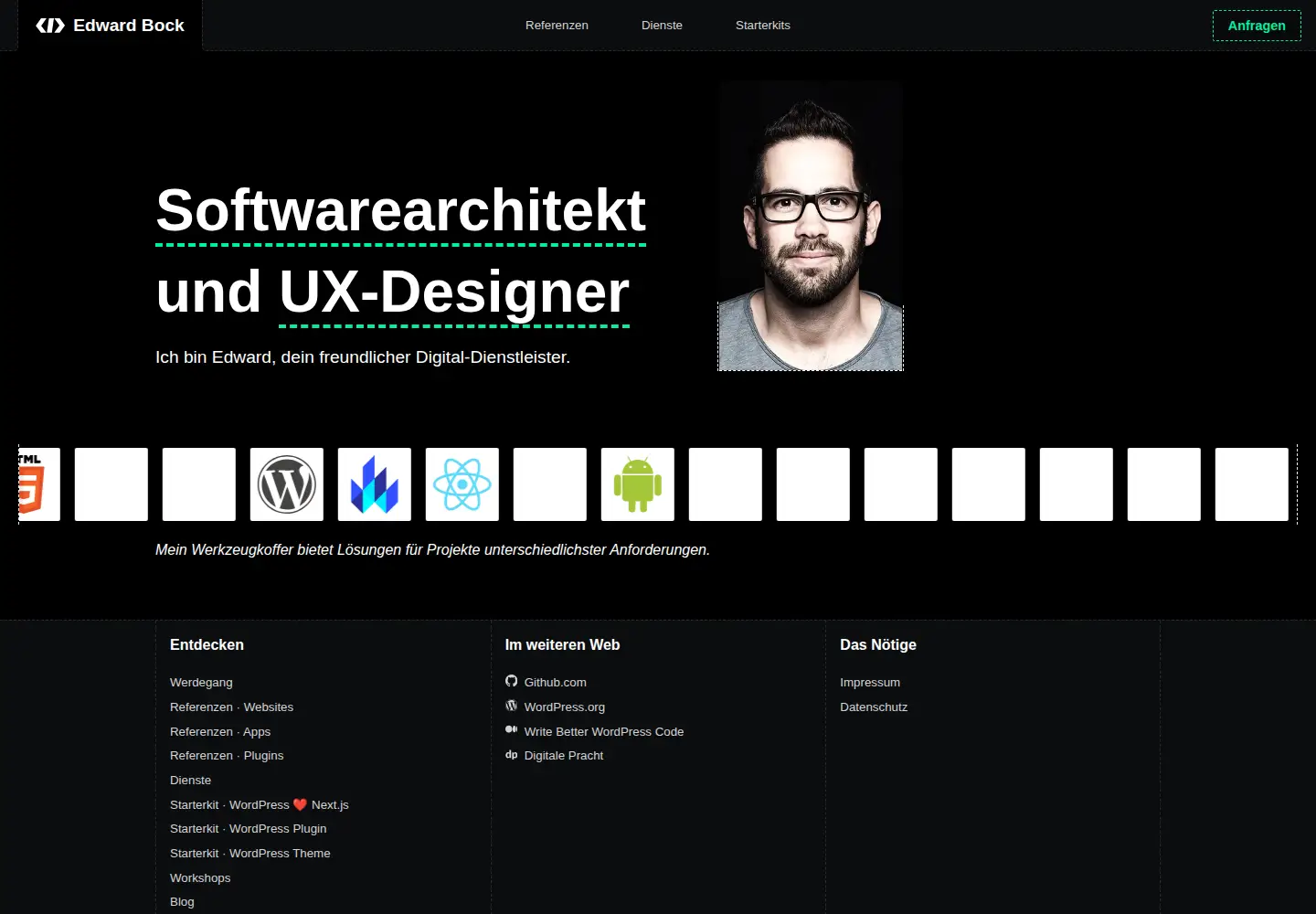Click the Anfragen button
Image resolution: width=1316 pixels, height=914 pixels.
(1257, 26)
